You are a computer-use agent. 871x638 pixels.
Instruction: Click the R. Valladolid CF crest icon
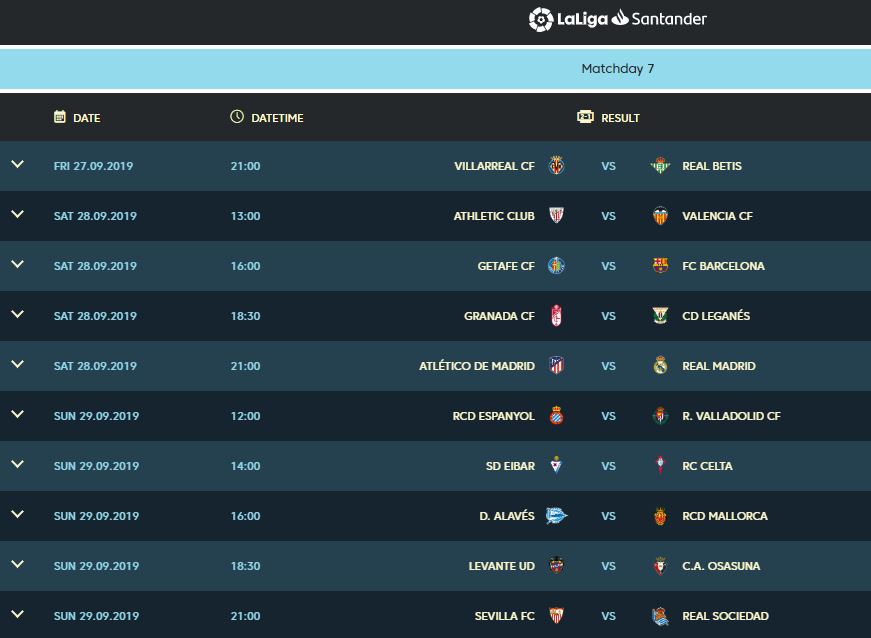click(660, 415)
